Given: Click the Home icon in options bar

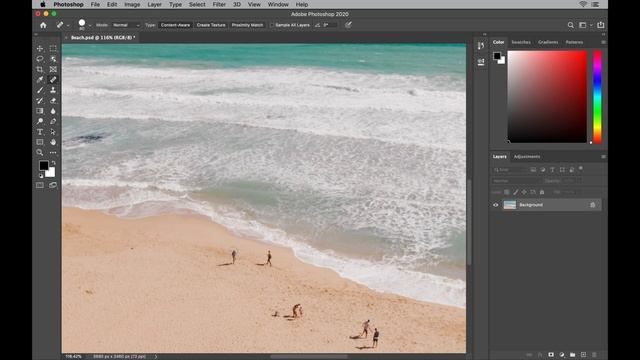Looking at the screenshot, I should click(43, 25).
